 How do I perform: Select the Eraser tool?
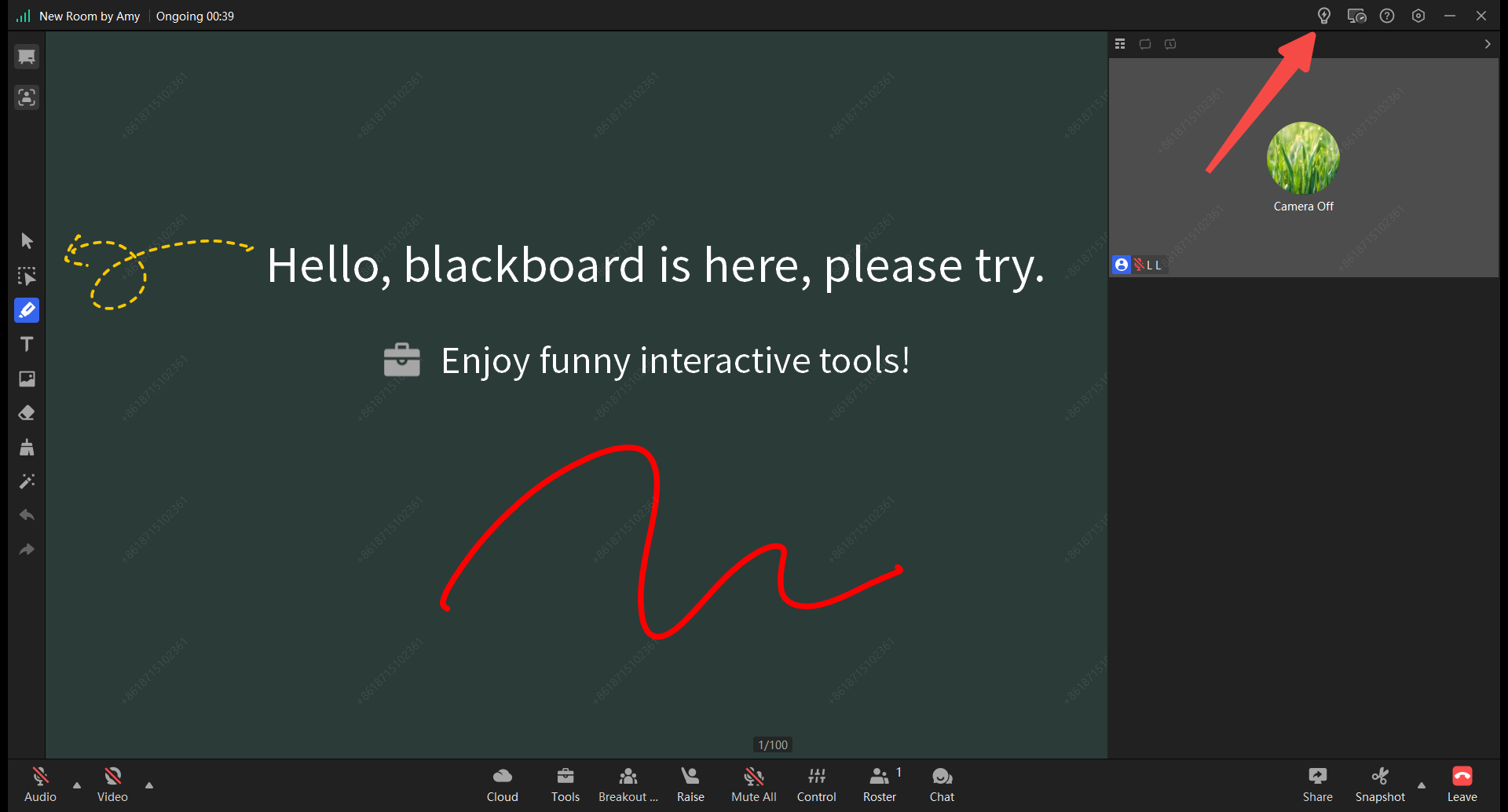tap(27, 413)
